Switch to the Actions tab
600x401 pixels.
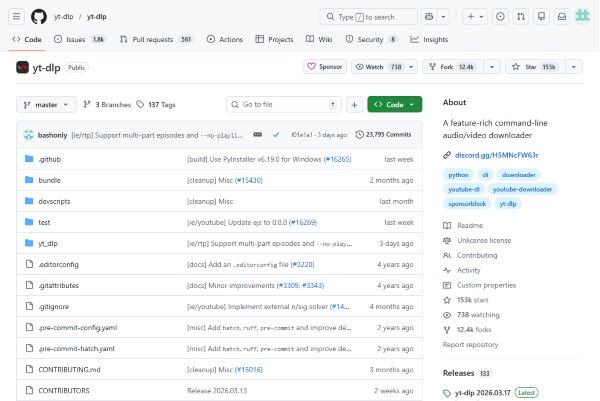point(225,39)
